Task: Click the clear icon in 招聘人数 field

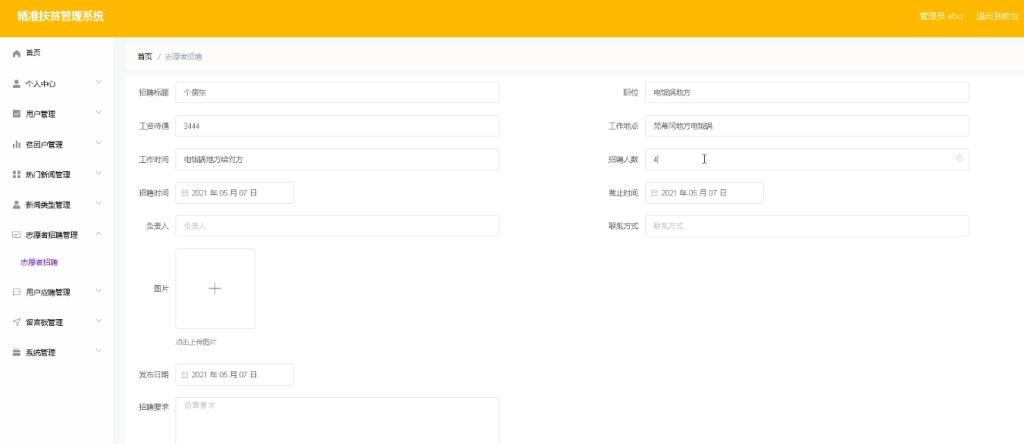Action: 959,159
